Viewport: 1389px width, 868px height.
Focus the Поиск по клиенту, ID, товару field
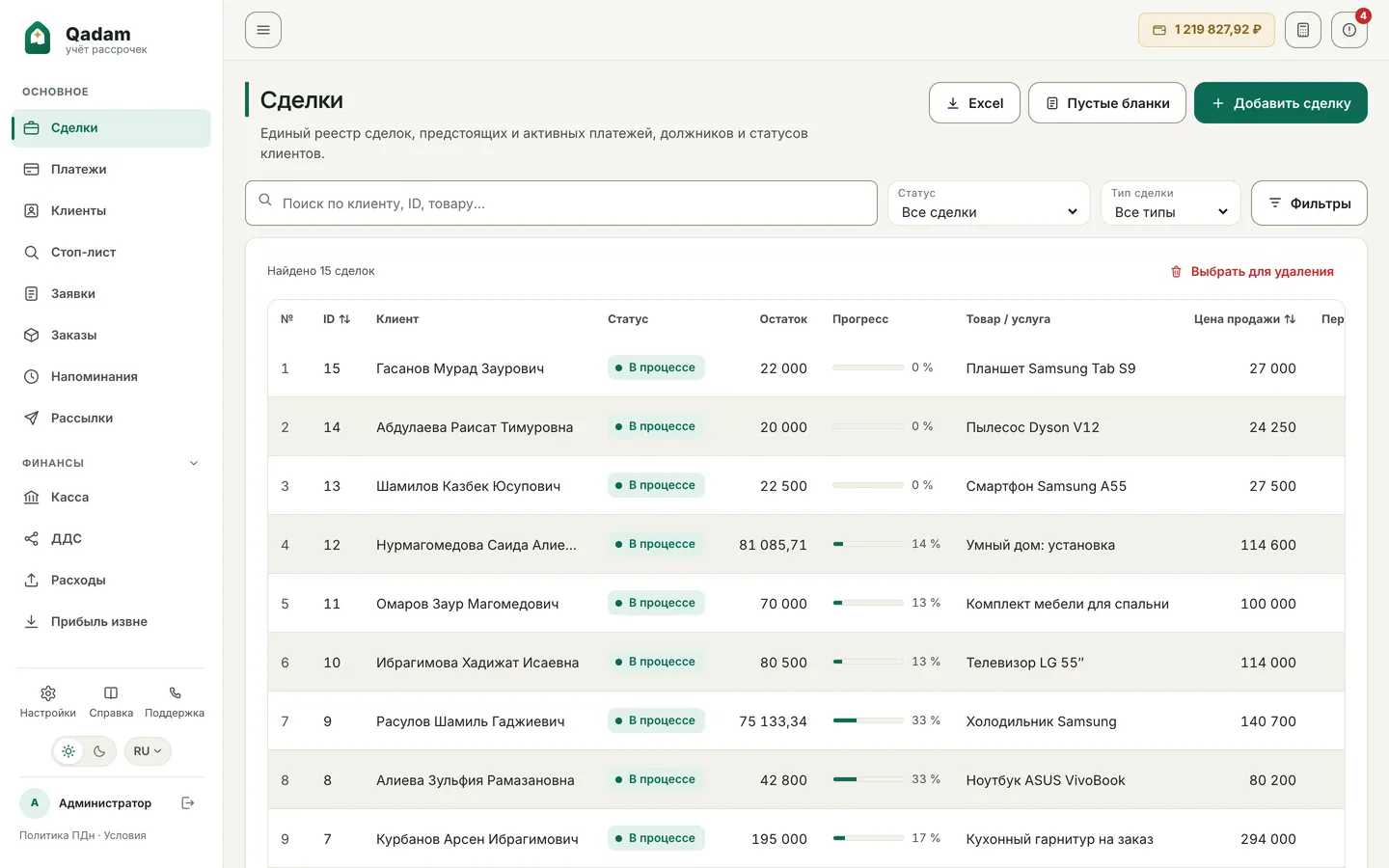click(x=561, y=203)
